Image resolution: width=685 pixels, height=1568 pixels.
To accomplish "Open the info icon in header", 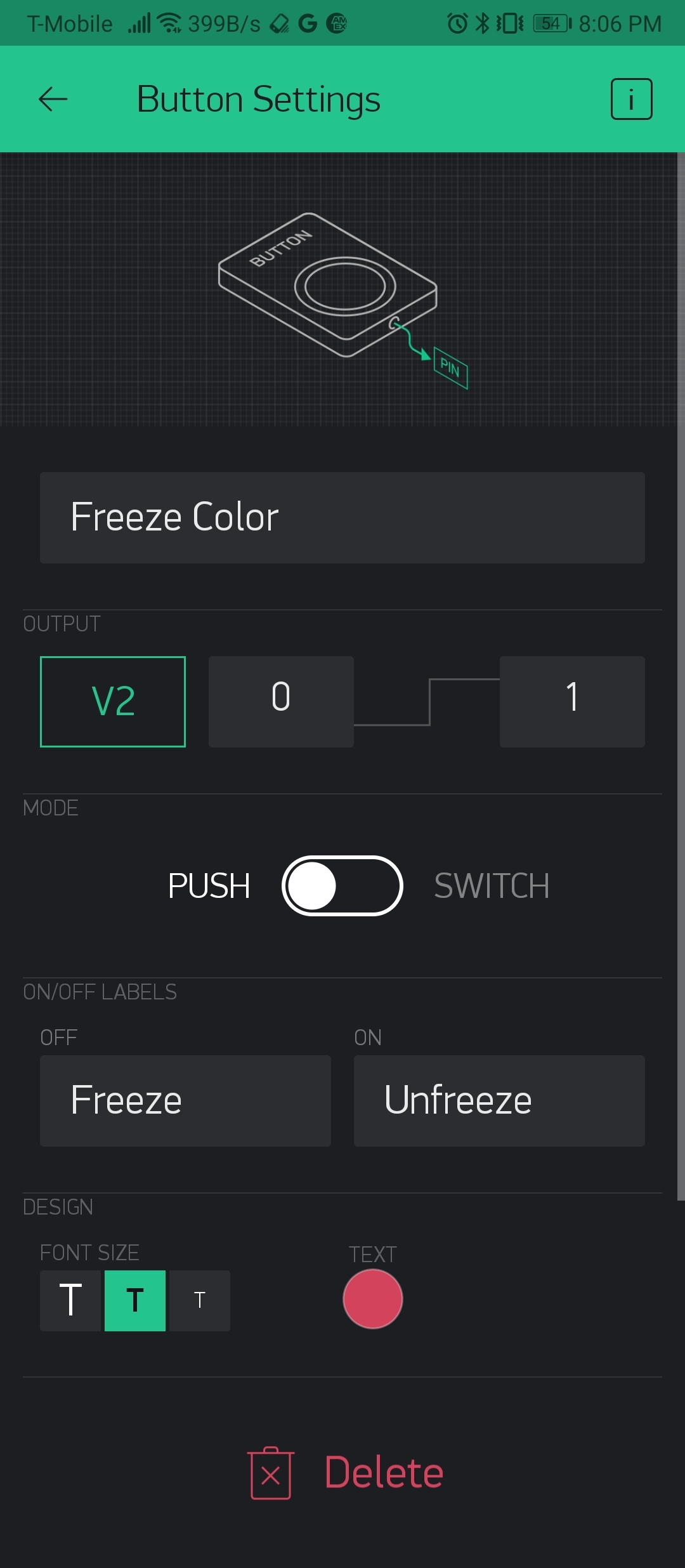I will coord(631,99).
